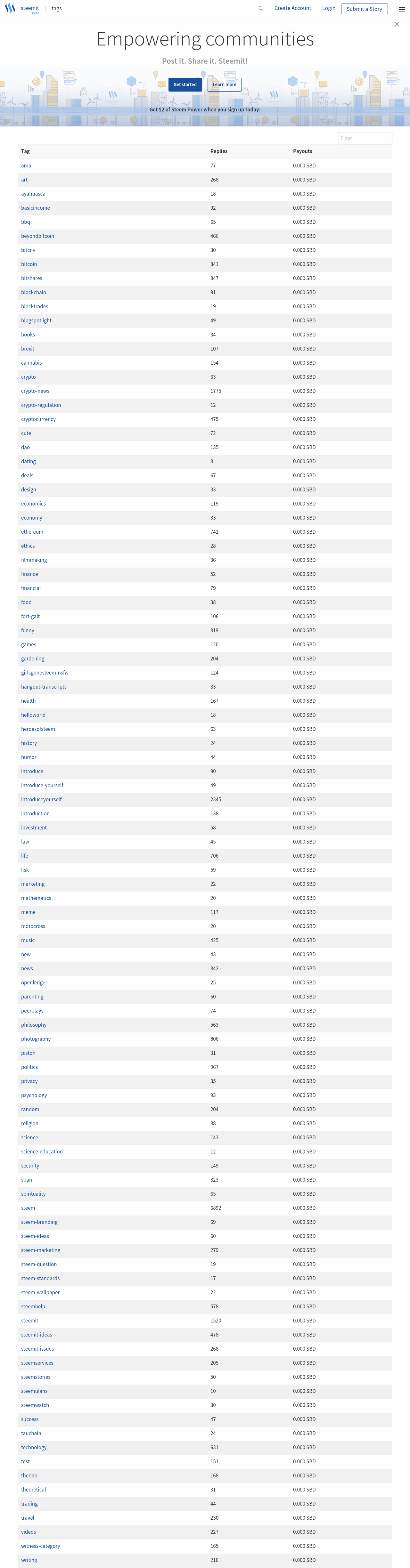Image resolution: width=410 pixels, height=1568 pixels.
Task: Select the ethereum tag
Action: click(32, 532)
